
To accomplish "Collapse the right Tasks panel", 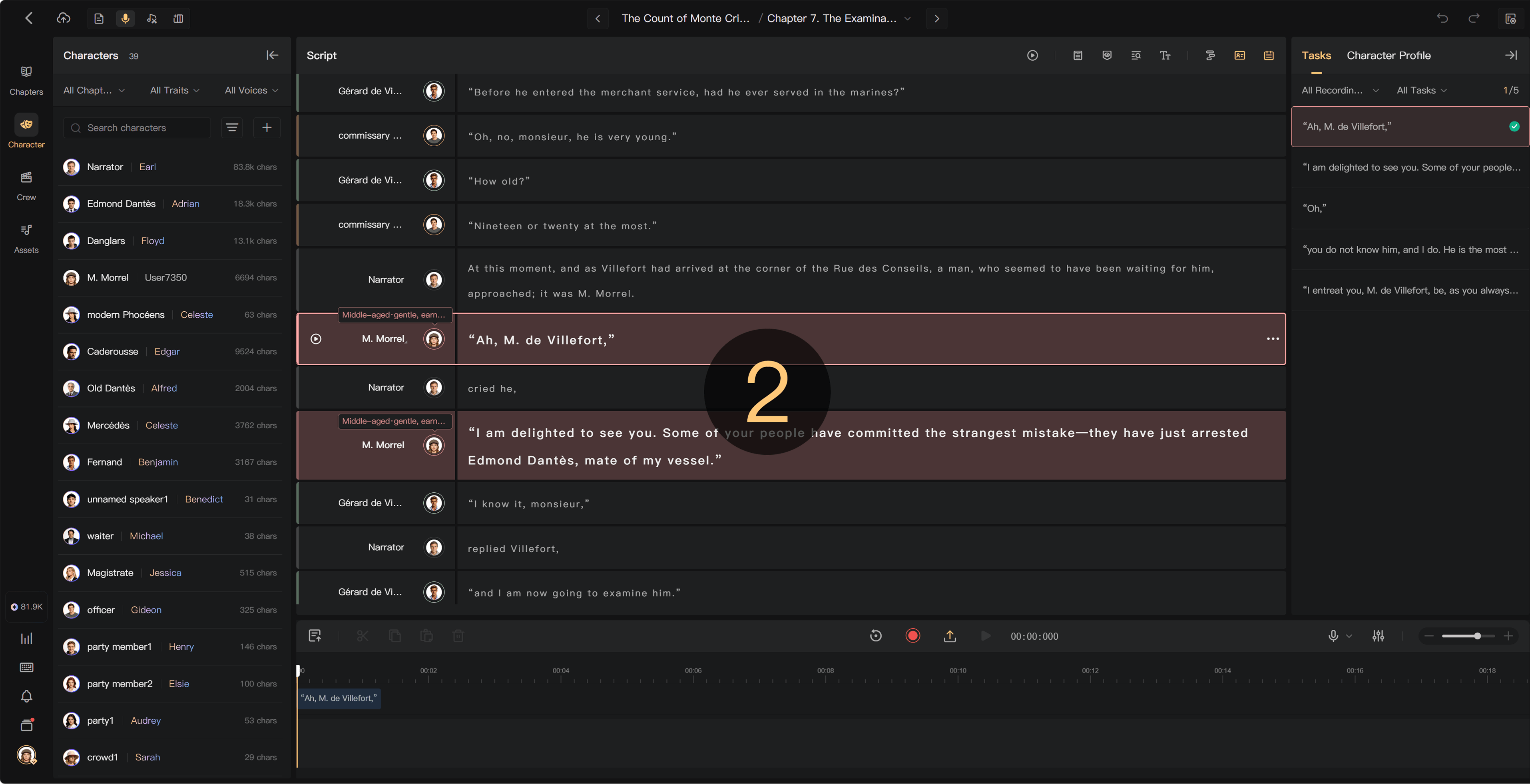I will click(x=1511, y=55).
